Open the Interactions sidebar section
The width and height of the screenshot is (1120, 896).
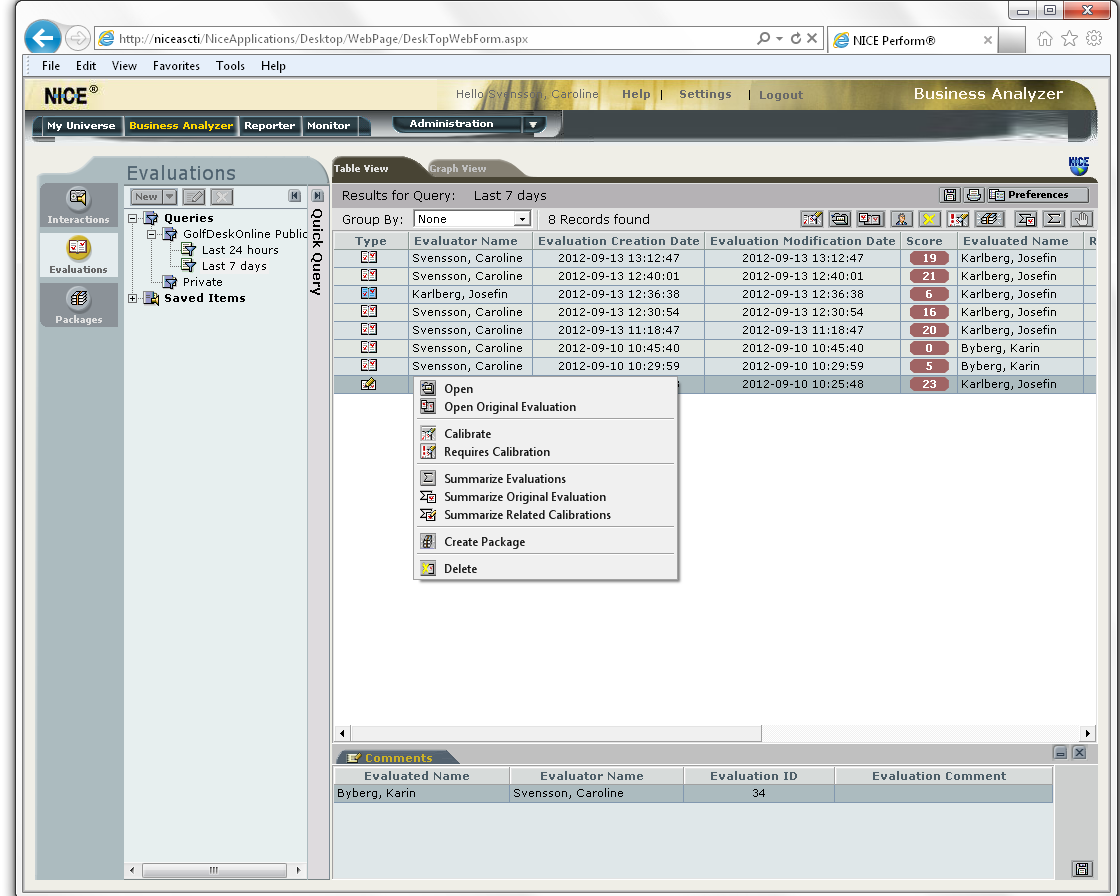78,204
